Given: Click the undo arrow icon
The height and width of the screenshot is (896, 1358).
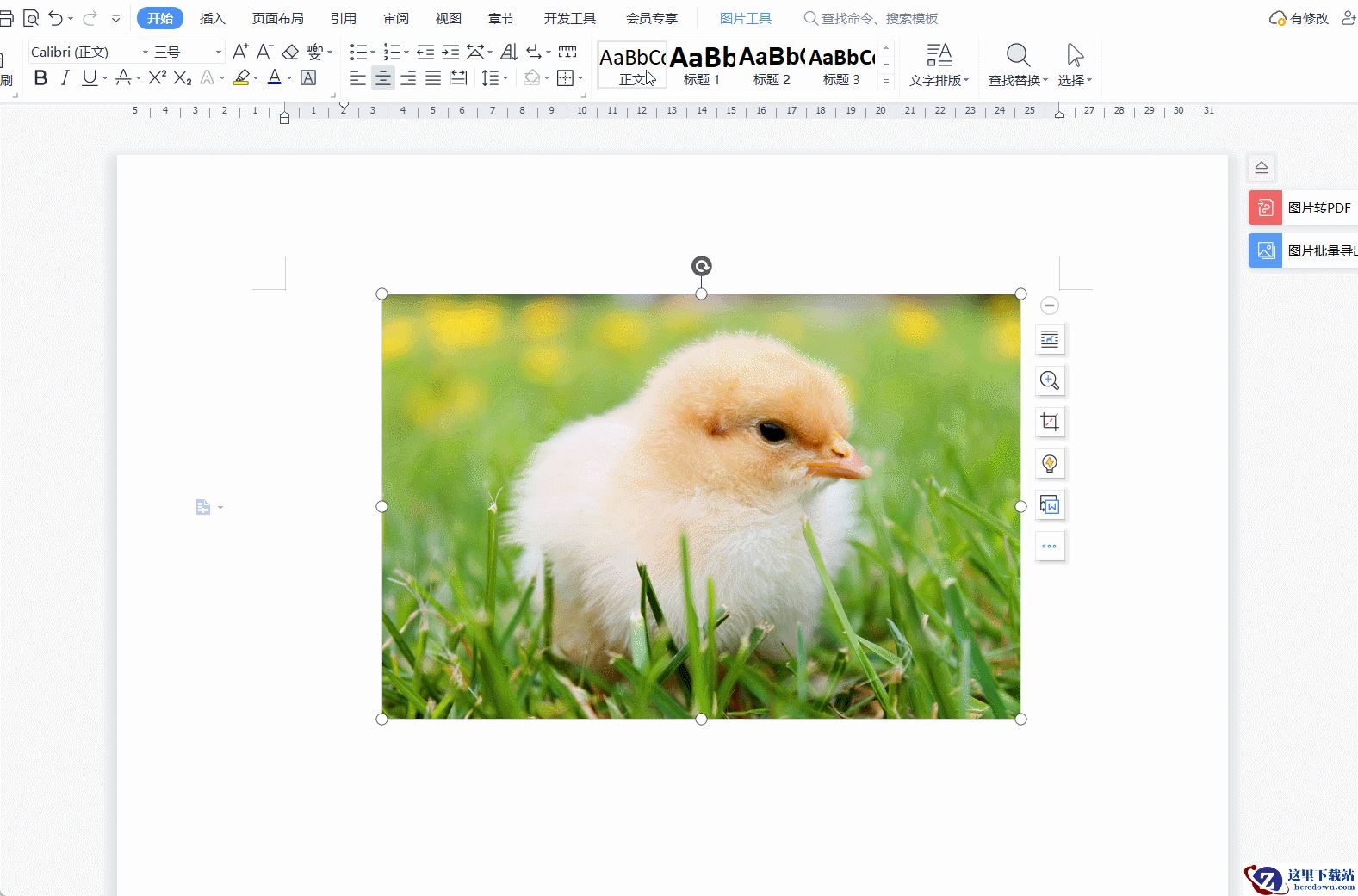Looking at the screenshot, I should pyautogui.click(x=56, y=18).
